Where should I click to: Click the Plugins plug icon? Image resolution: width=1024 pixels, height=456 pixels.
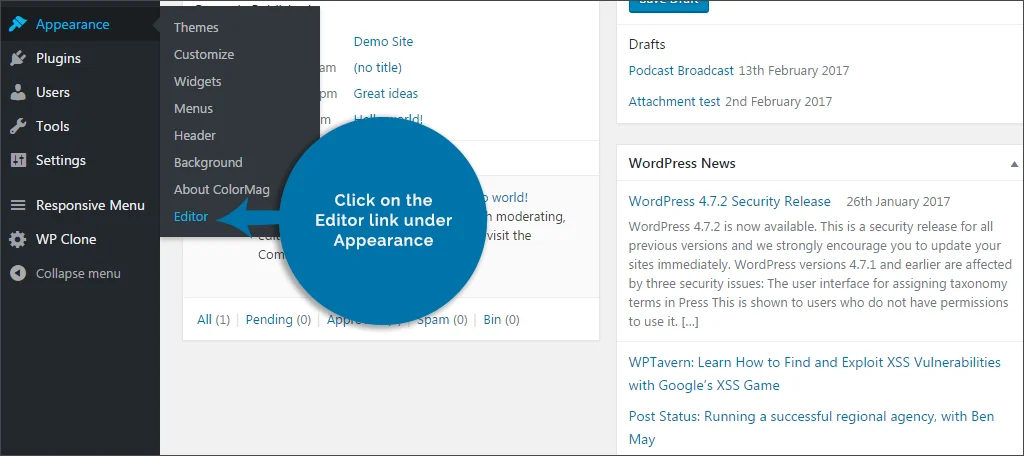click(x=18, y=58)
